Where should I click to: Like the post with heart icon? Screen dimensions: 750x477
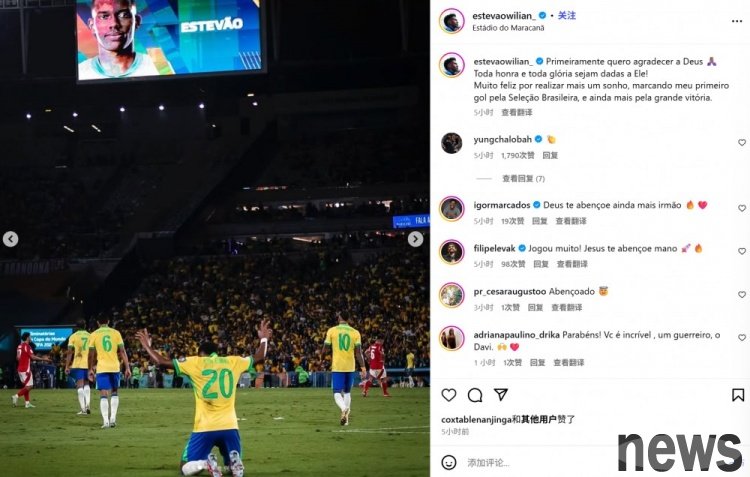point(449,395)
